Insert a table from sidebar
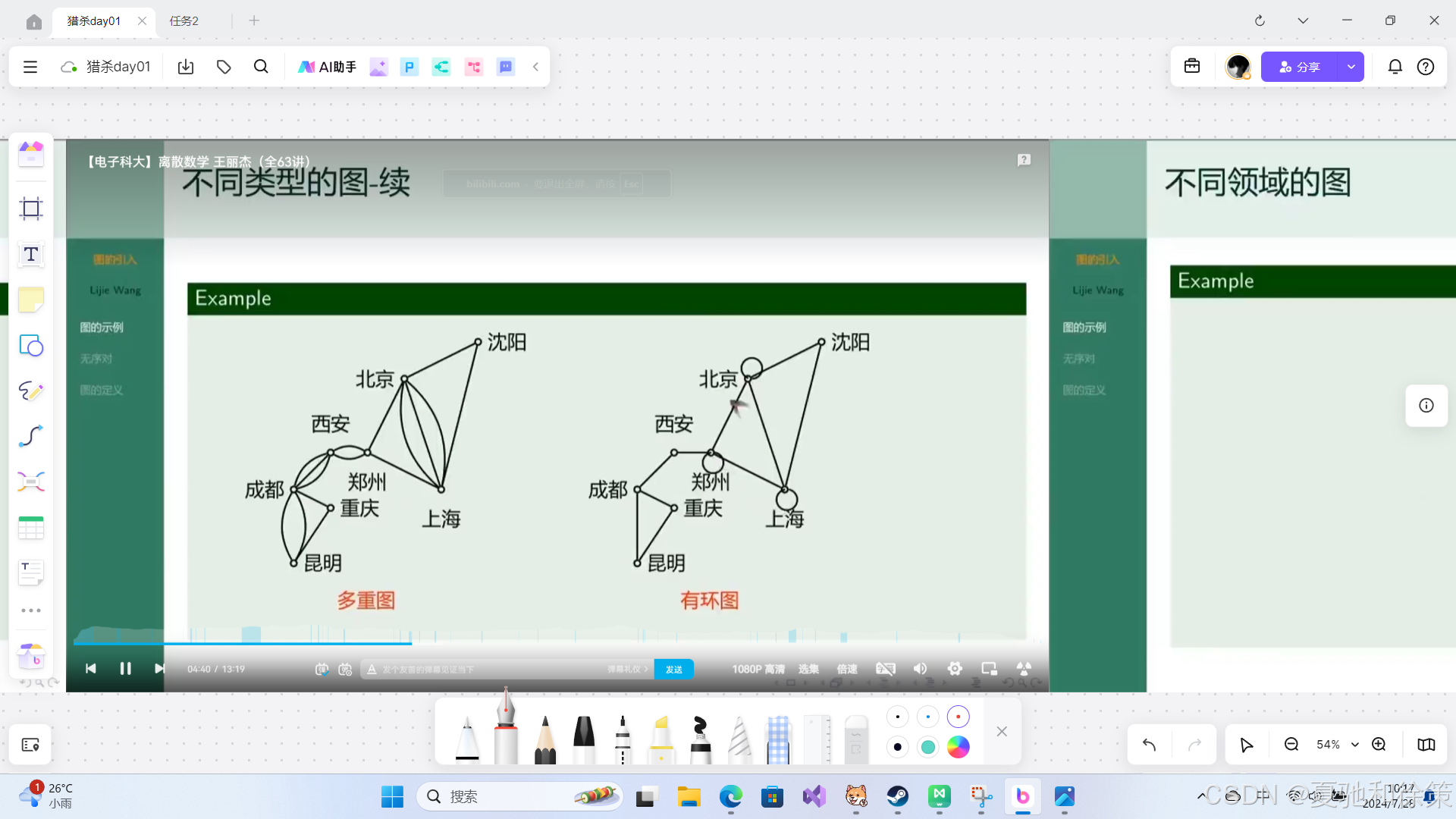This screenshot has height=819, width=1456. (x=31, y=528)
